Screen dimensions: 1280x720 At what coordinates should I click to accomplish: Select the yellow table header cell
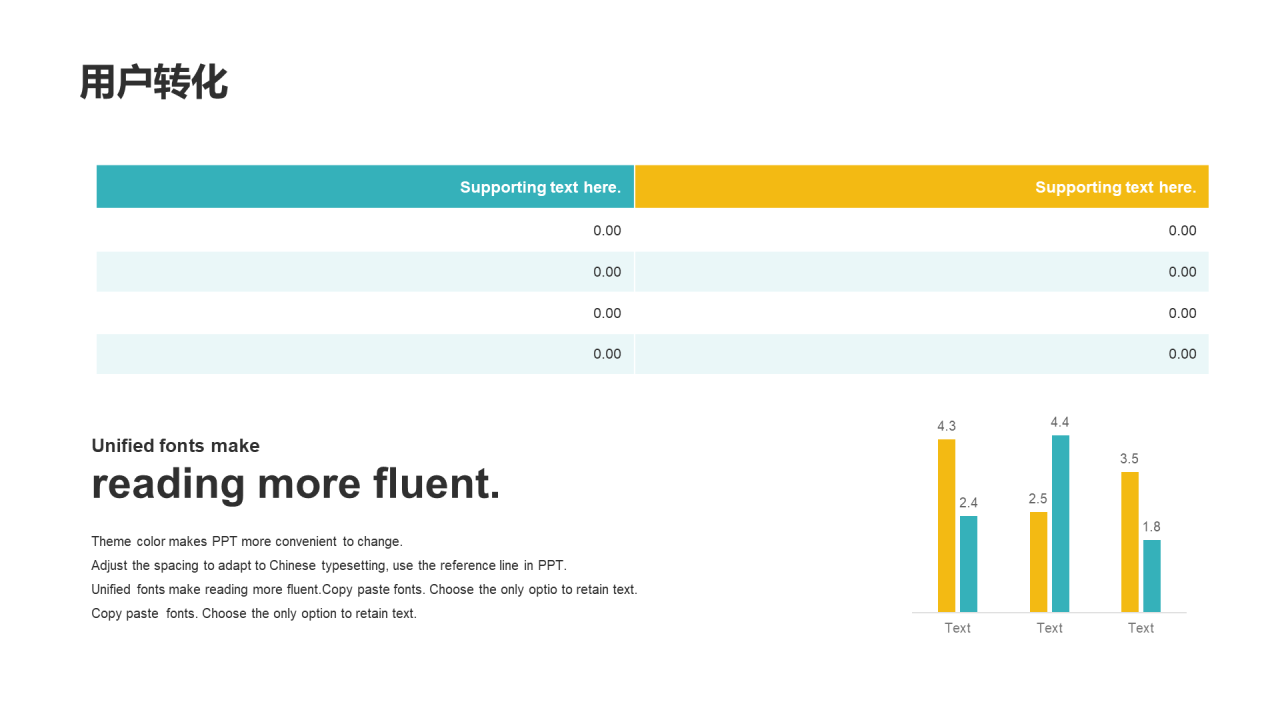tap(921, 187)
